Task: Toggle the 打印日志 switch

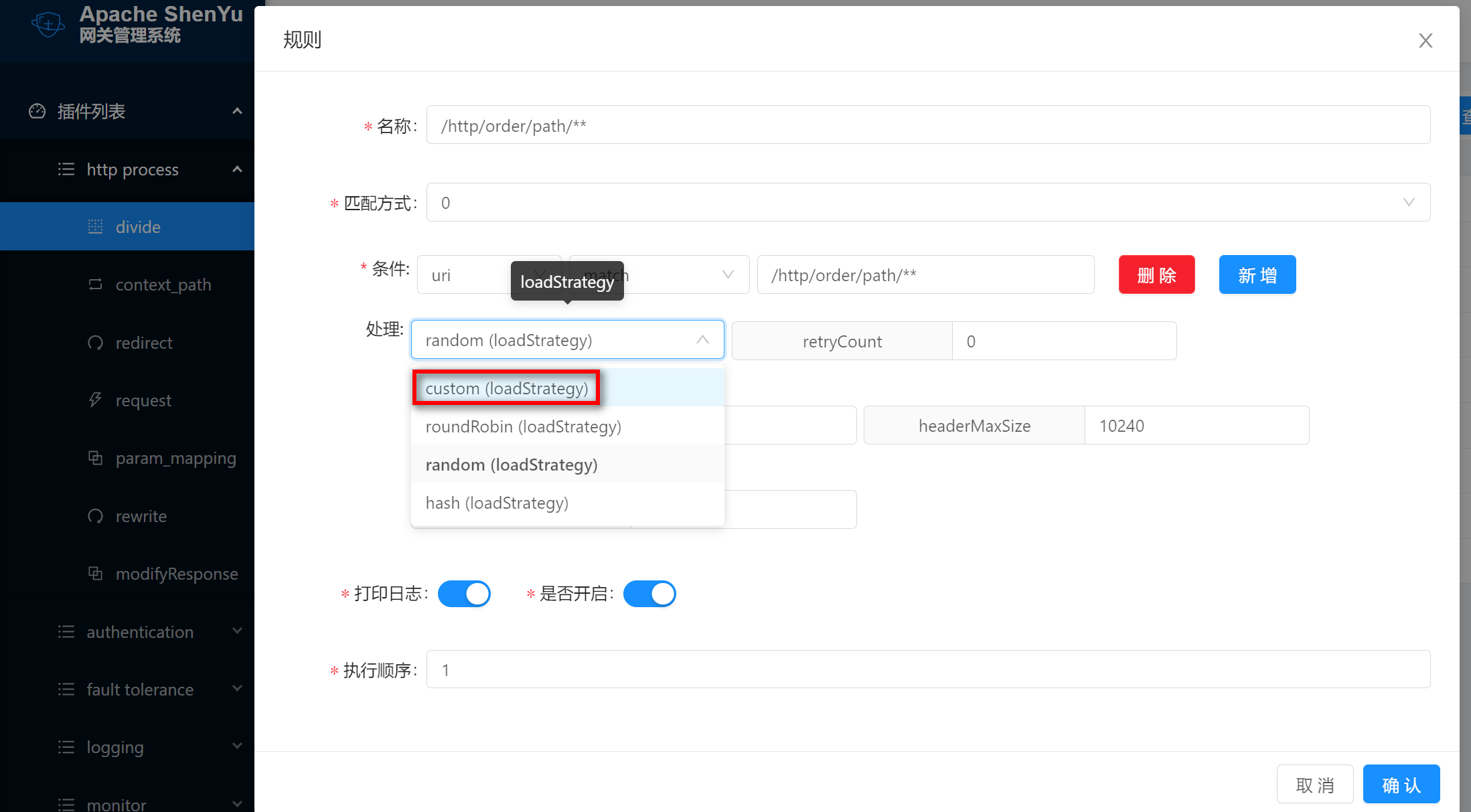Action: 464,594
